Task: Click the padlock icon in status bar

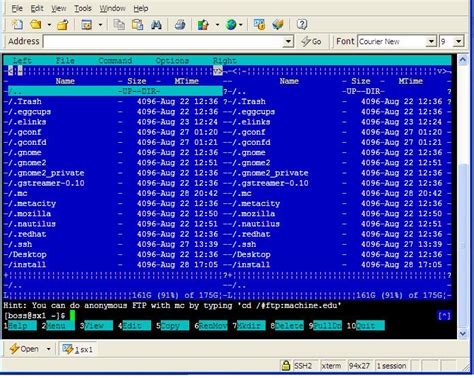Action: 285,366
